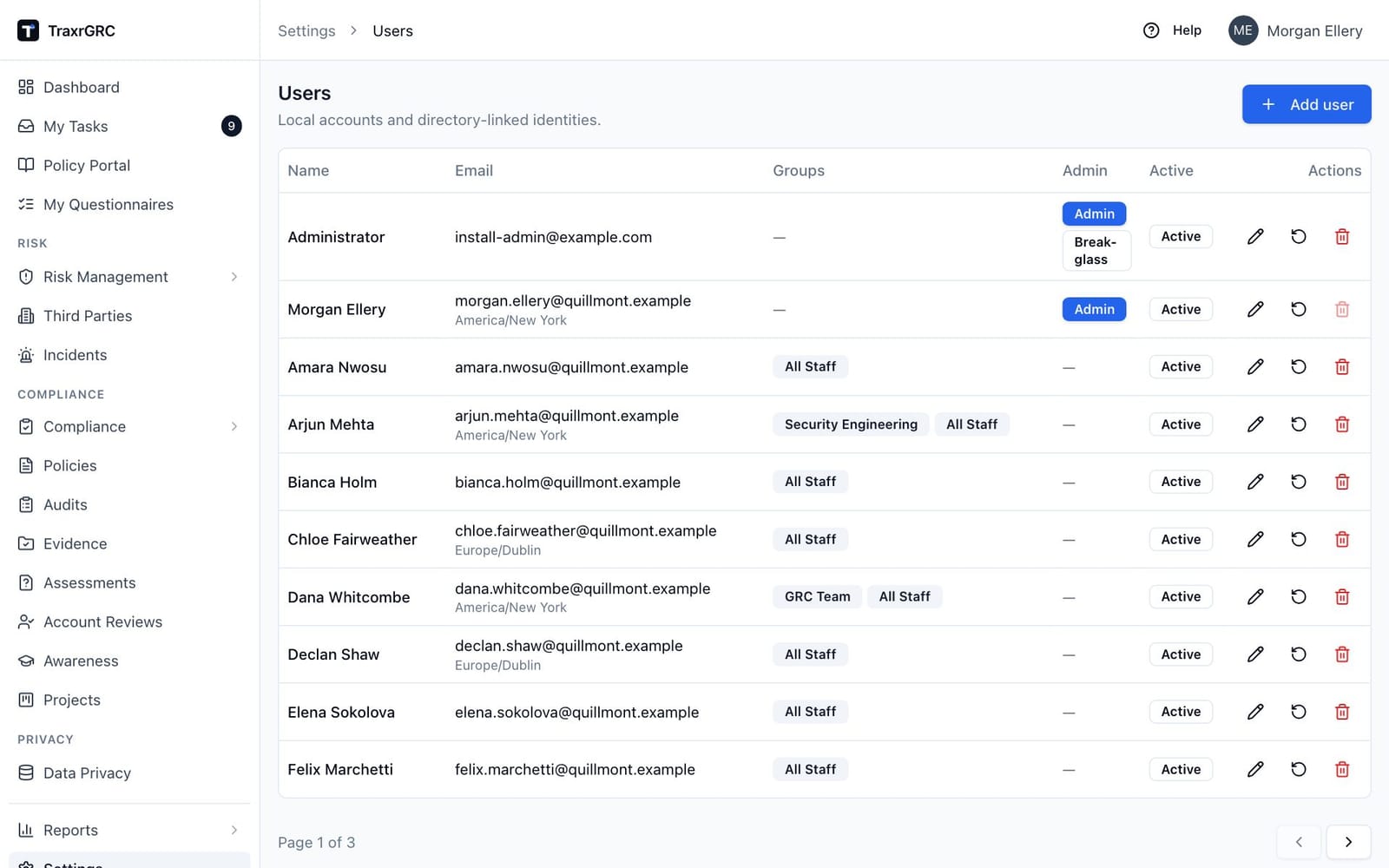Open Incidents page
The width and height of the screenshot is (1389, 868).
pos(129,355)
